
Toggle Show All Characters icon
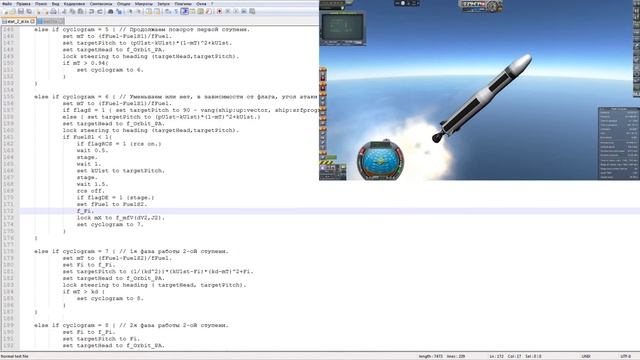pos(176,11)
